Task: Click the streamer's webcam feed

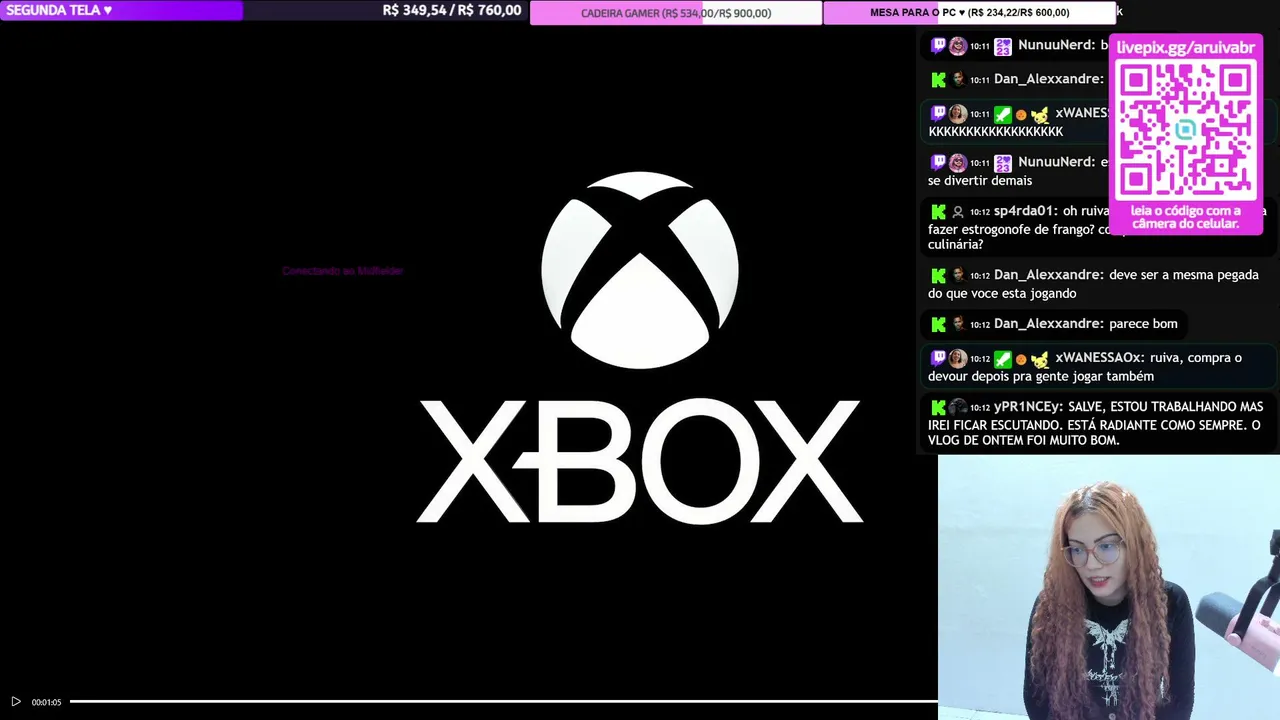Action: [x=1109, y=588]
